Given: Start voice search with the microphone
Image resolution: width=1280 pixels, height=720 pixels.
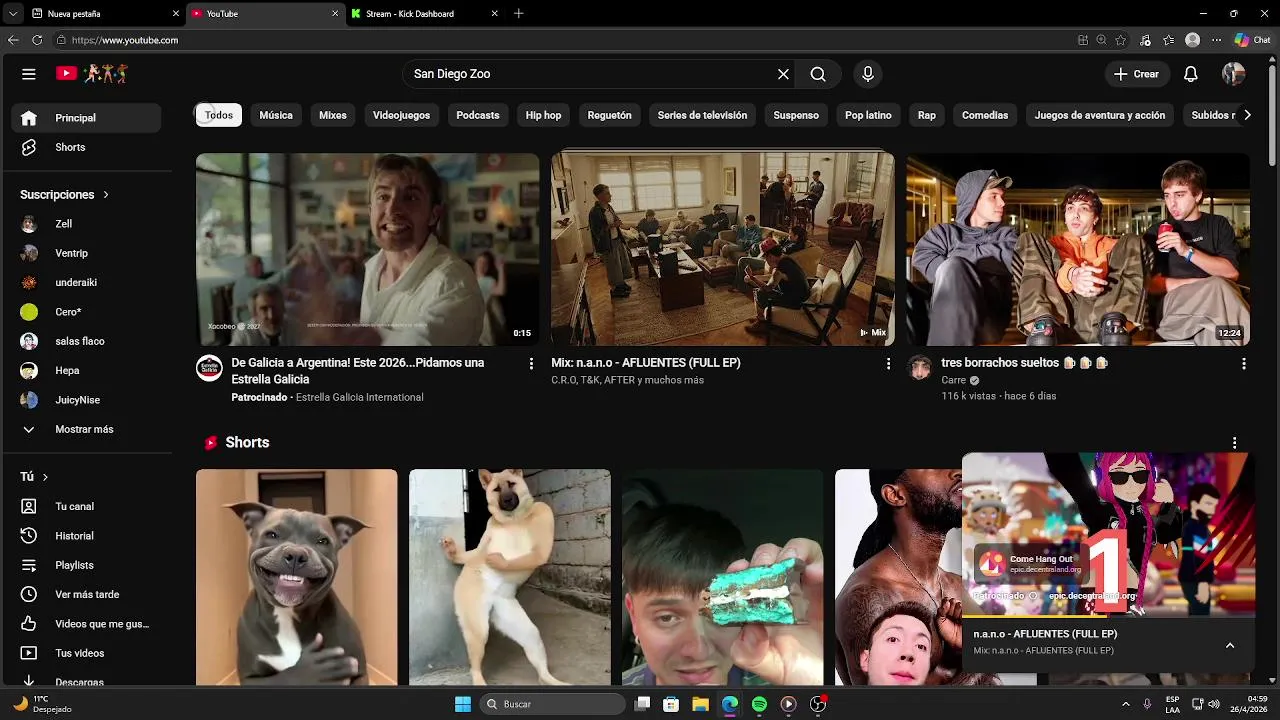Looking at the screenshot, I should pyautogui.click(x=868, y=74).
